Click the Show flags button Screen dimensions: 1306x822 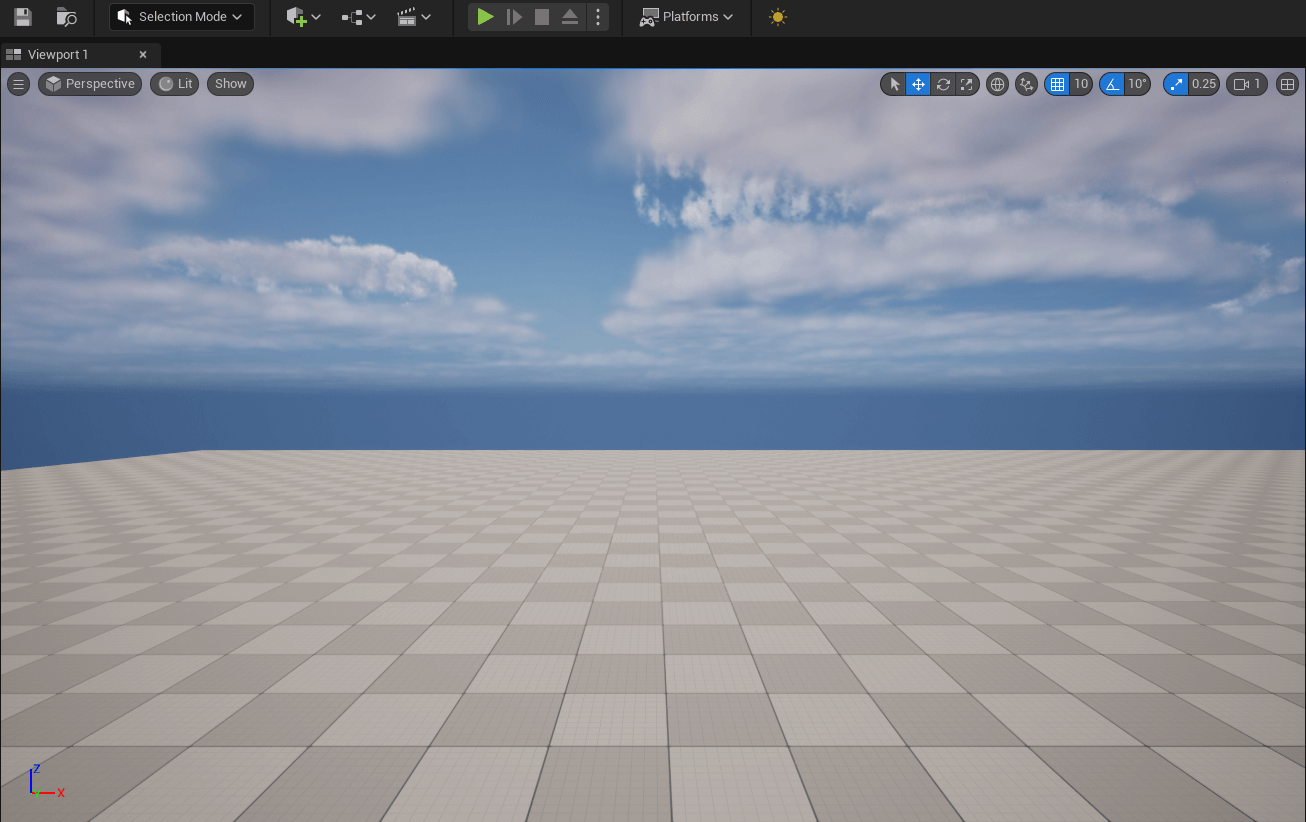click(230, 84)
